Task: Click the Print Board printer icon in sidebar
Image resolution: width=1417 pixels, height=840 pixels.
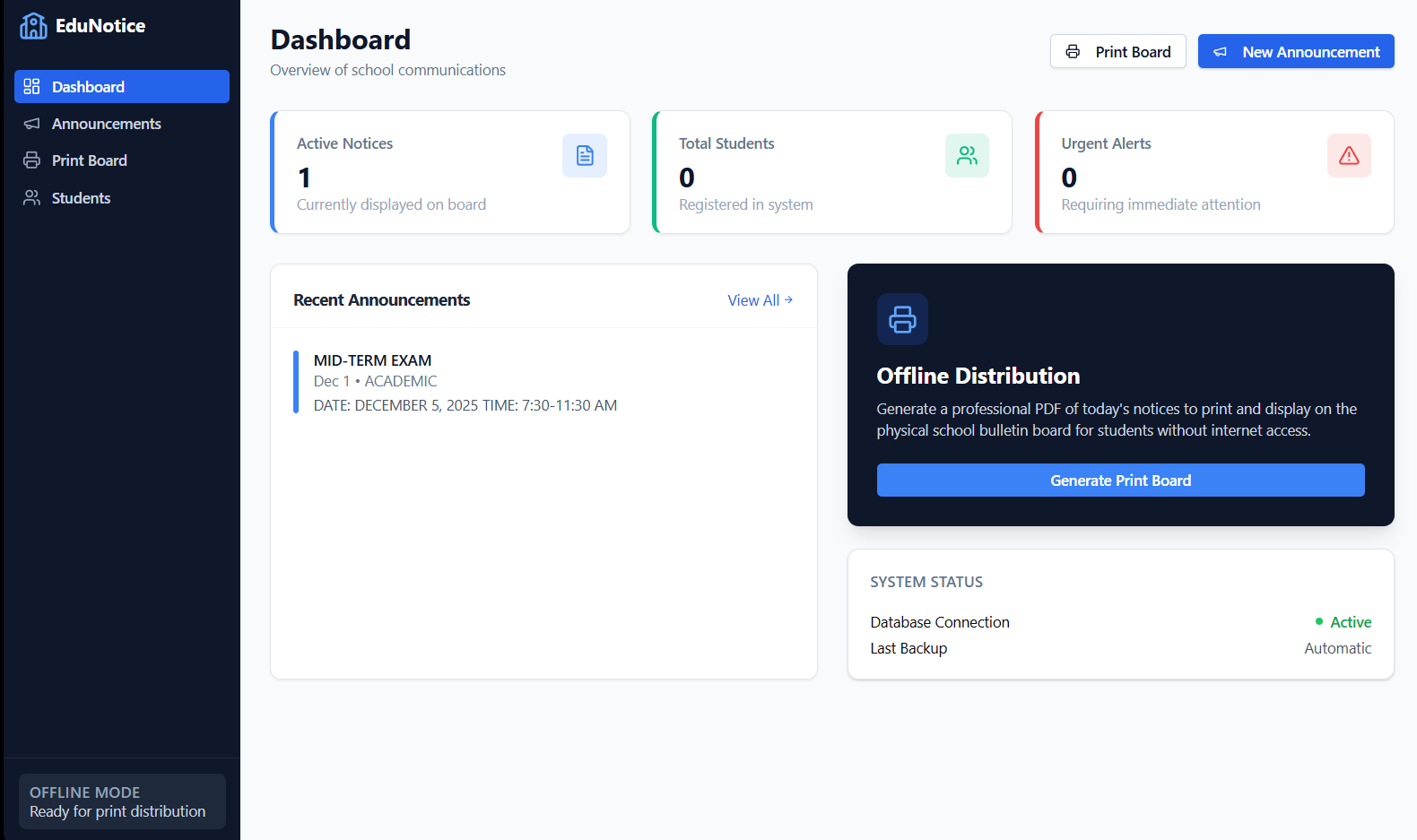Action: (x=32, y=160)
